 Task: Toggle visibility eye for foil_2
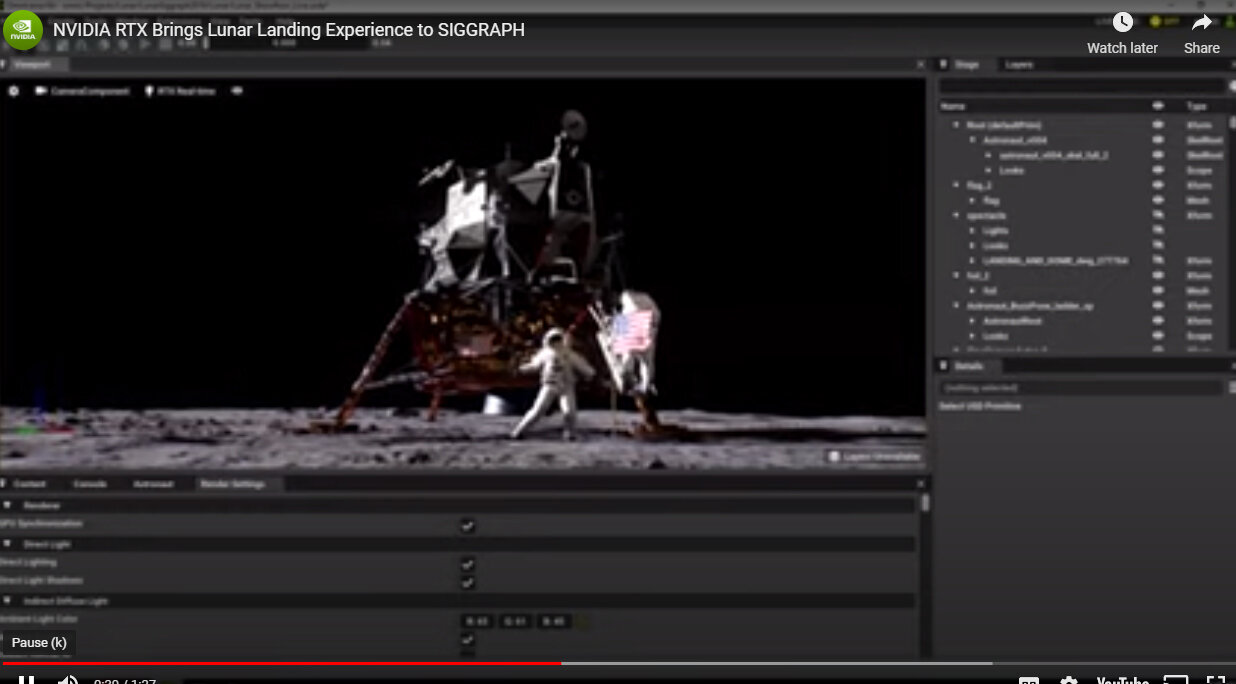[1159, 275]
